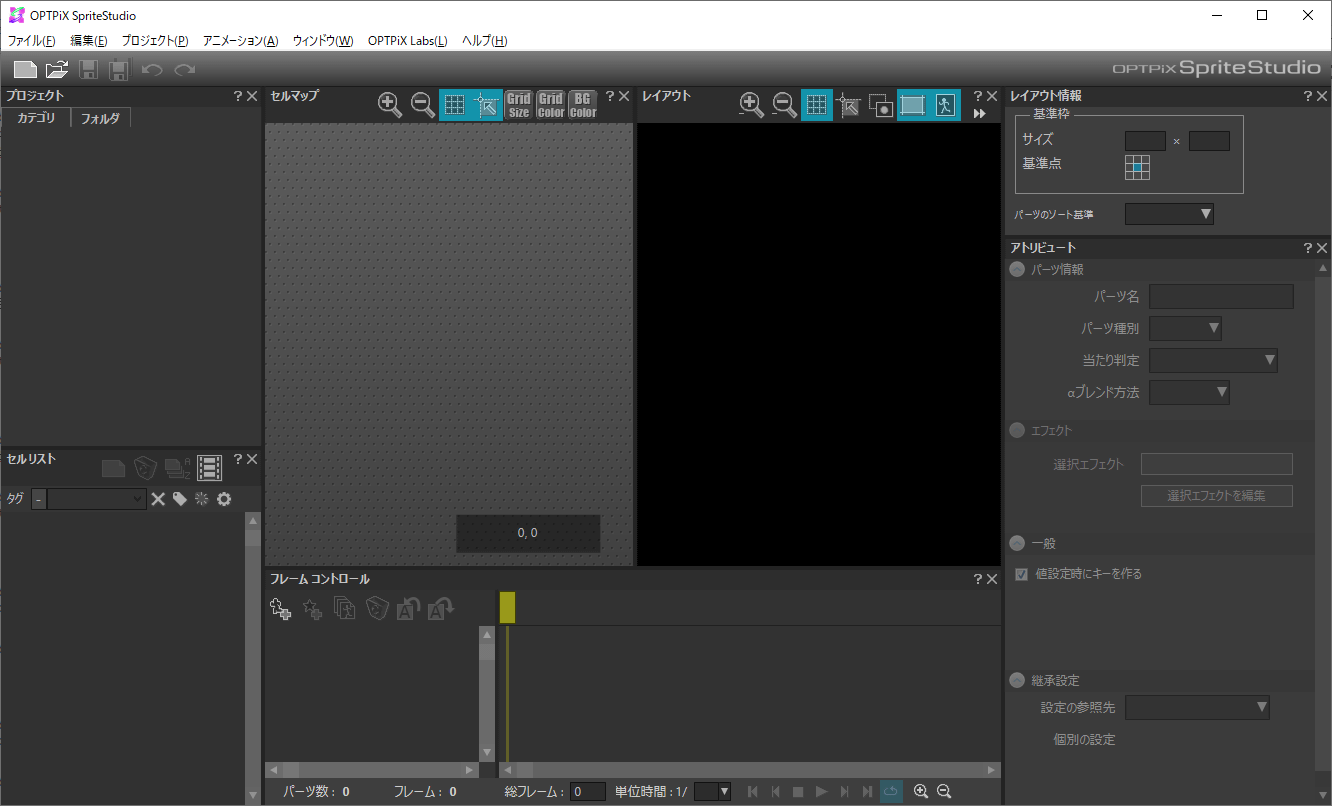Click the redo arrow icon

click(184, 70)
